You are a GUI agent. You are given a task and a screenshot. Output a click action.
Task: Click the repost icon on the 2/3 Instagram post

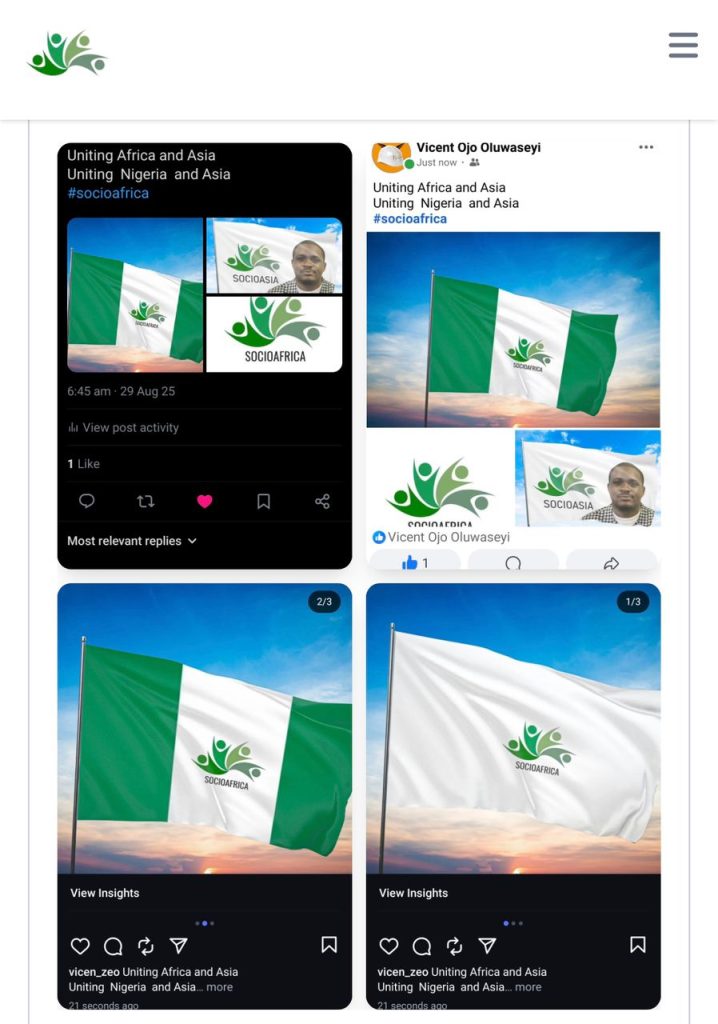click(x=146, y=946)
